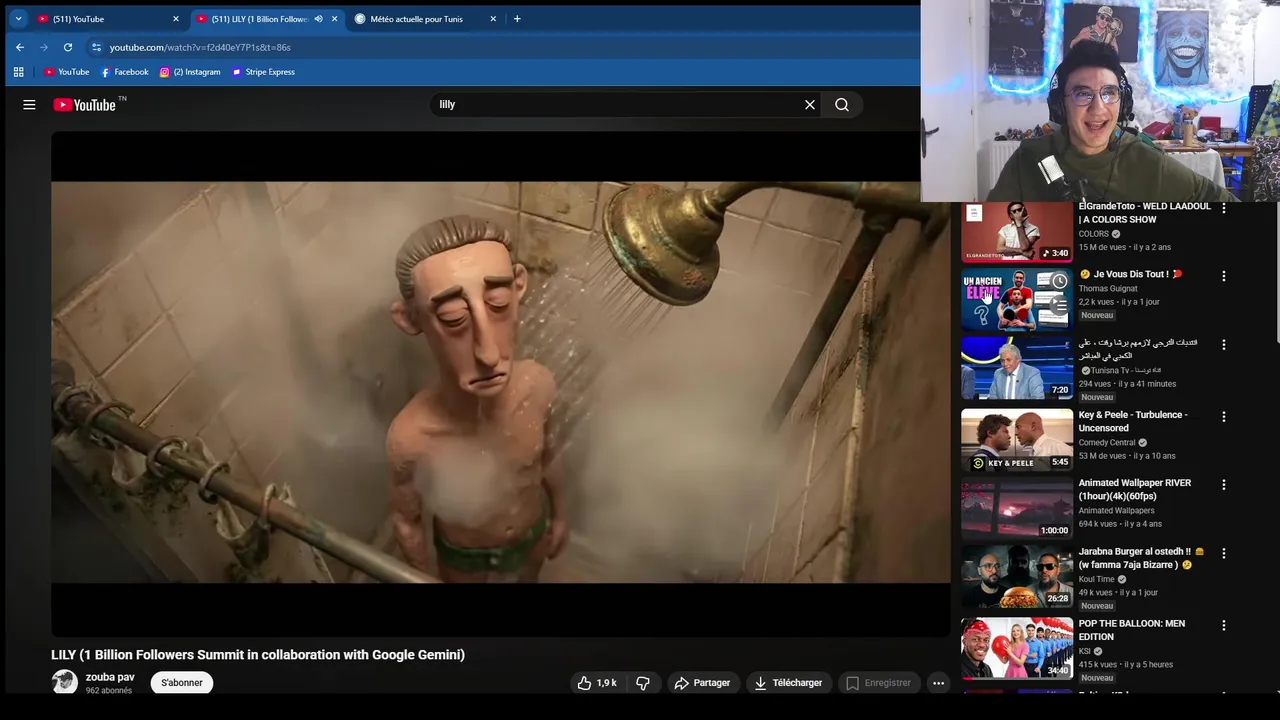This screenshot has height=720, width=1280.
Task: Open the YouTube hamburger guide menu
Action: (x=29, y=105)
